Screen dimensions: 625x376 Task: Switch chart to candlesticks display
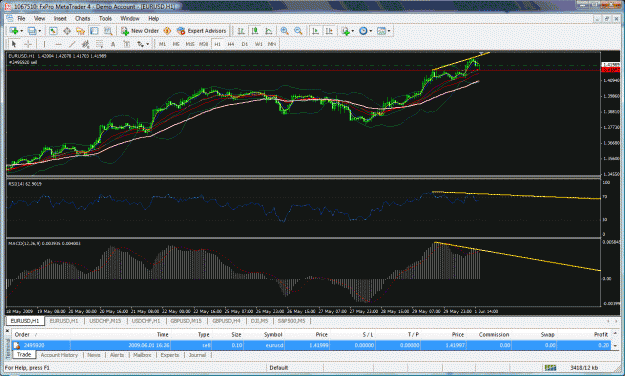coord(255,31)
